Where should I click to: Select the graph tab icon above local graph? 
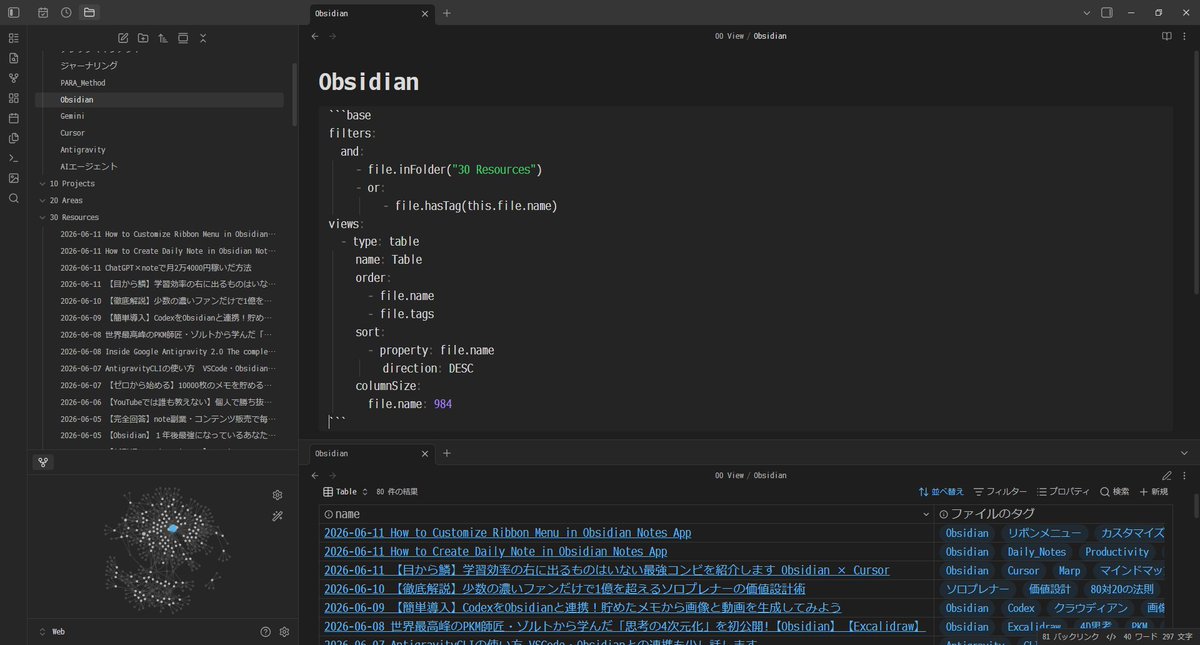tap(43, 462)
